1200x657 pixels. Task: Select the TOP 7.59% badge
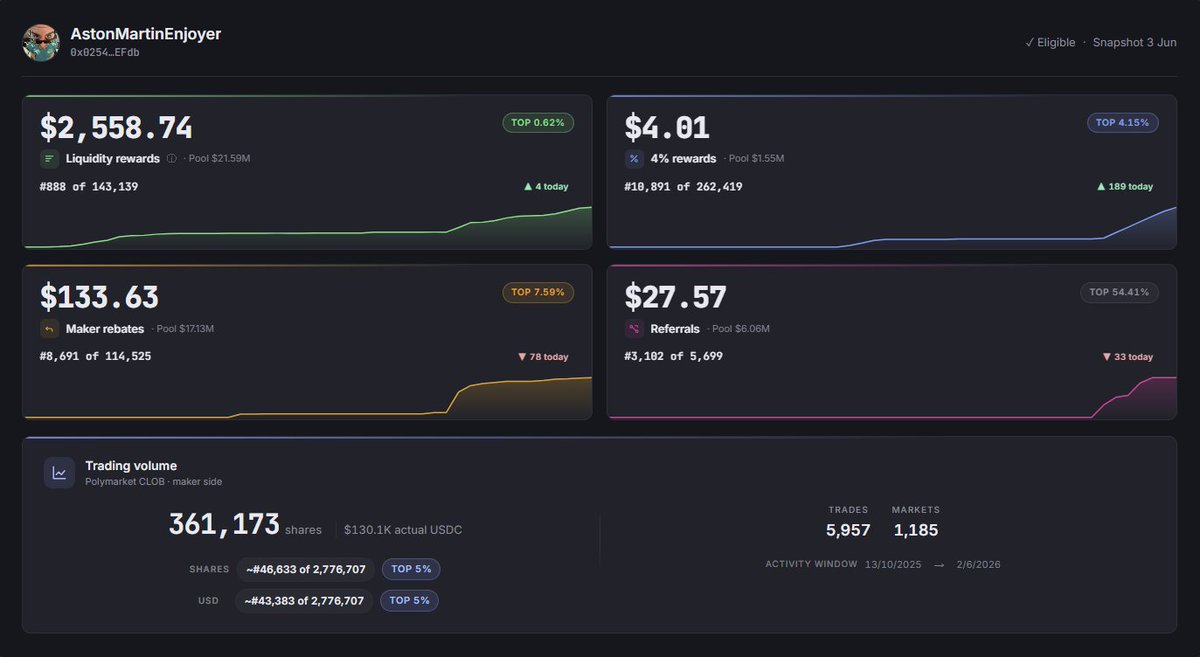(538, 293)
